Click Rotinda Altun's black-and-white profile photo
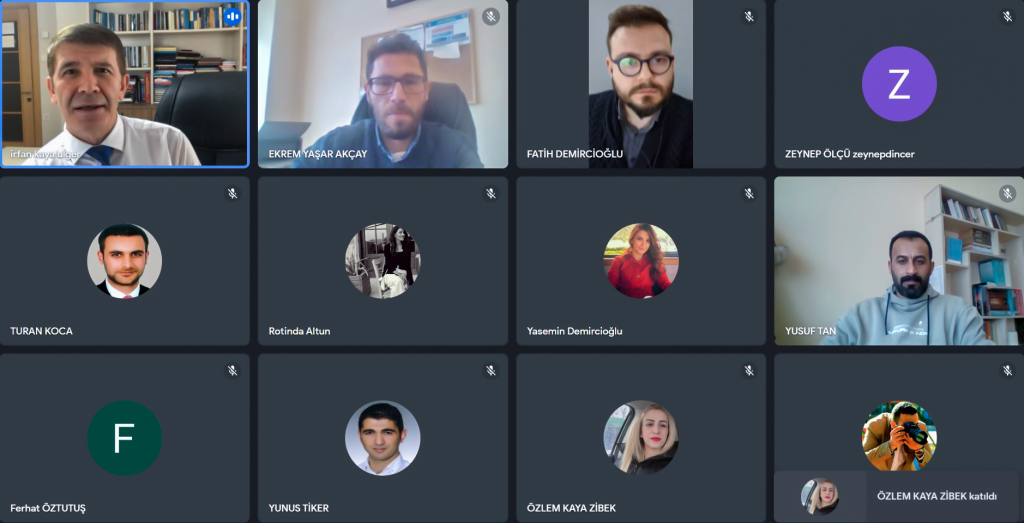Image resolution: width=1024 pixels, height=523 pixels. pos(383,261)
